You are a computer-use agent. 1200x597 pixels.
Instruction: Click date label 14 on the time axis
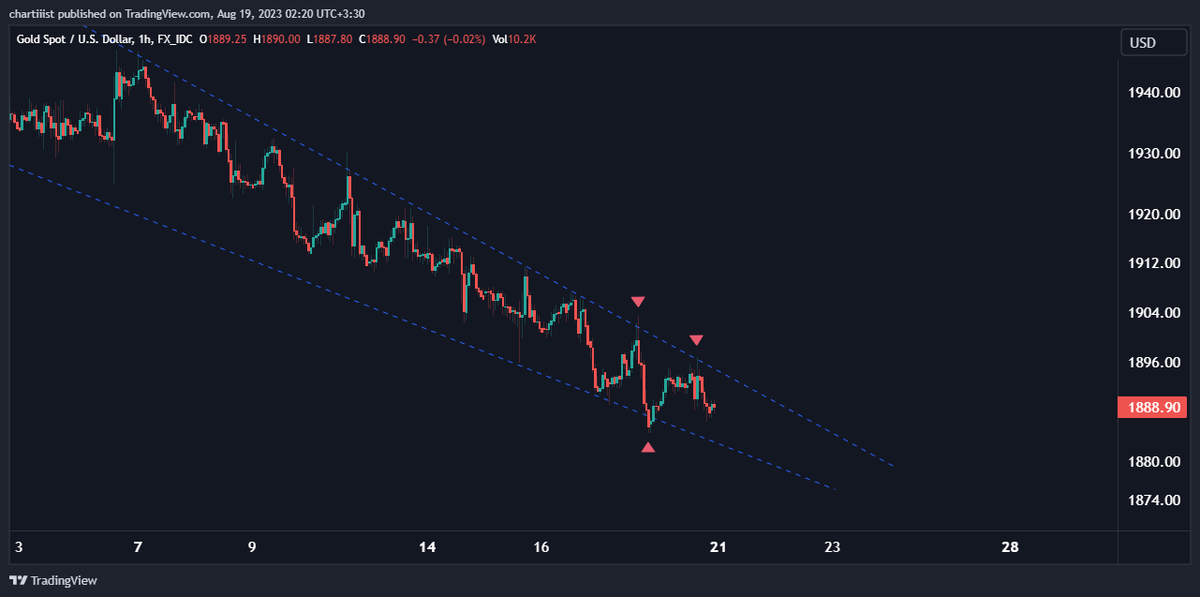coord(428,547)
